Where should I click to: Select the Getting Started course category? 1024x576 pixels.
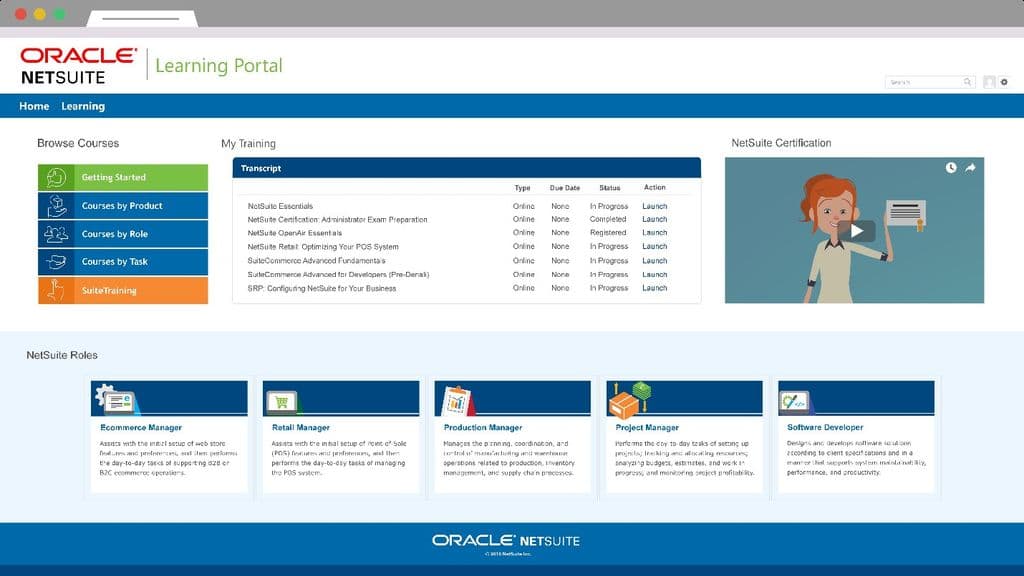(x=123, y=177)
